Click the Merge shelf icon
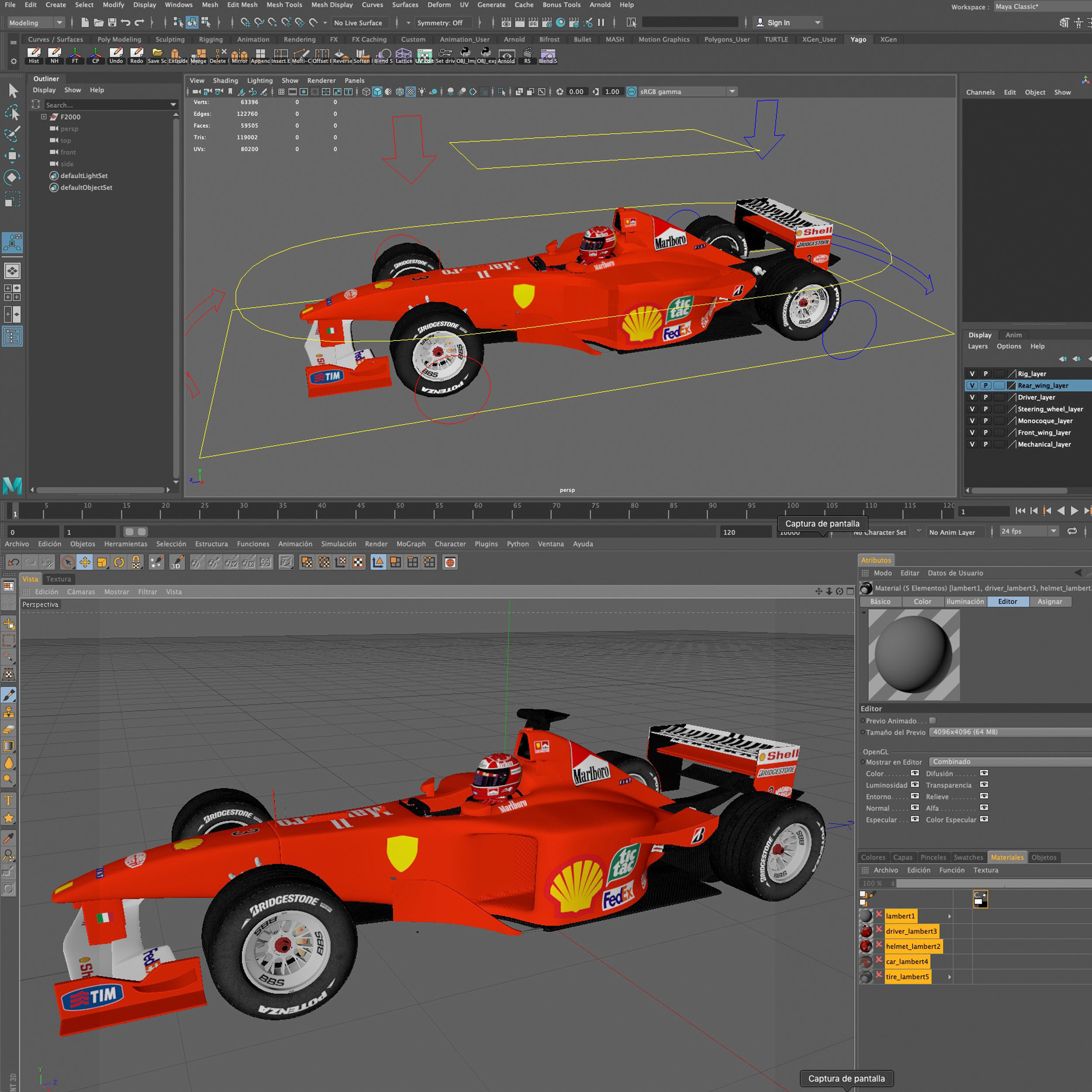 pyautogui.click(x=198, y=55)
